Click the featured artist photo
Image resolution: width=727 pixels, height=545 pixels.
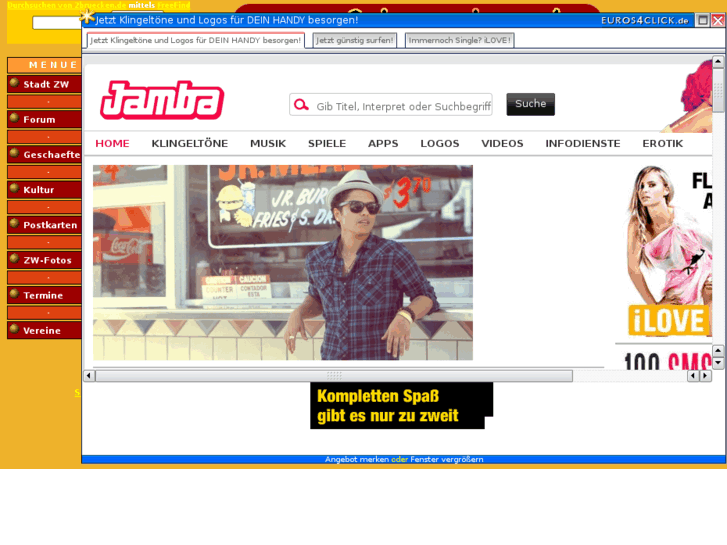[283, 263]
